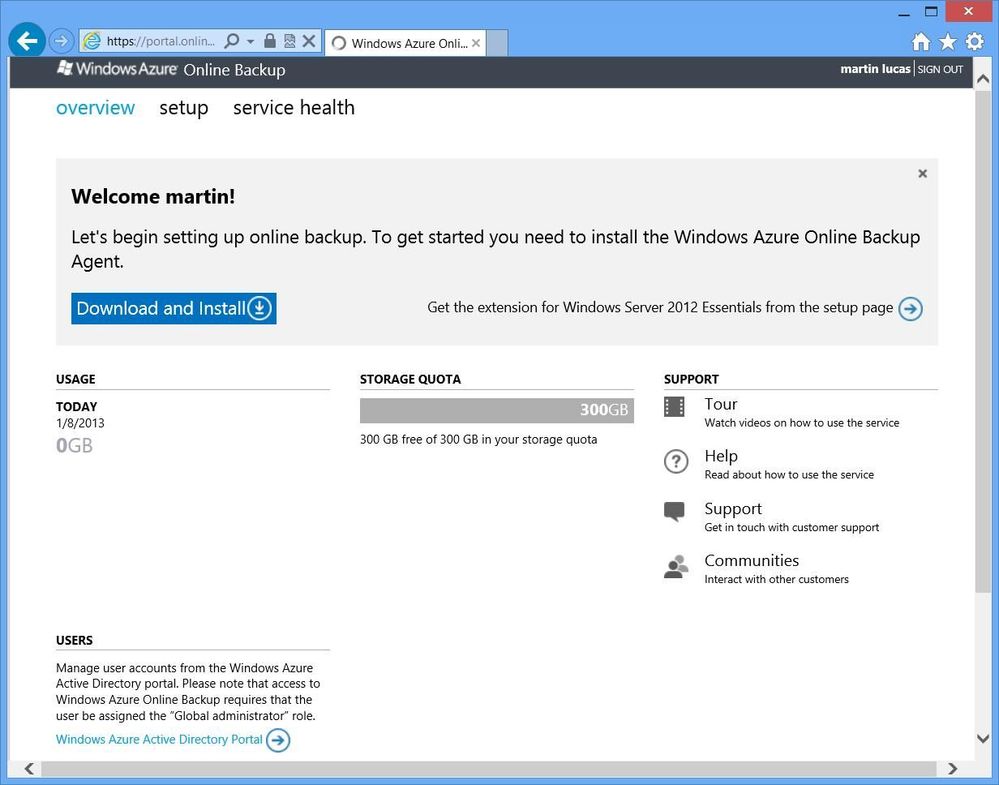Click the Internet Explorer page icon in address bar
The height and width of the screenshot is (785, 999).
pyautogui.click(x=92, y=41)
